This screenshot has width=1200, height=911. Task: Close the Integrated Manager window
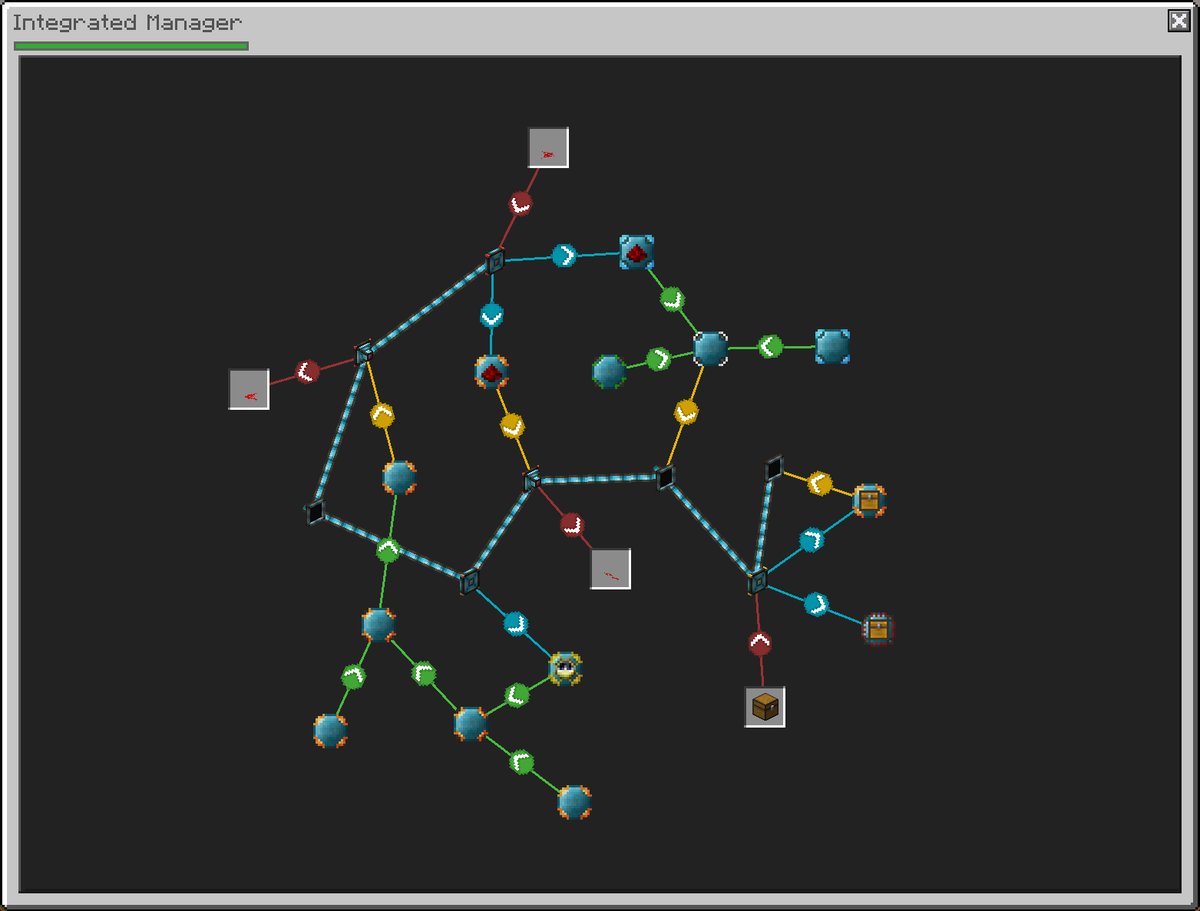coord(1179,21)
